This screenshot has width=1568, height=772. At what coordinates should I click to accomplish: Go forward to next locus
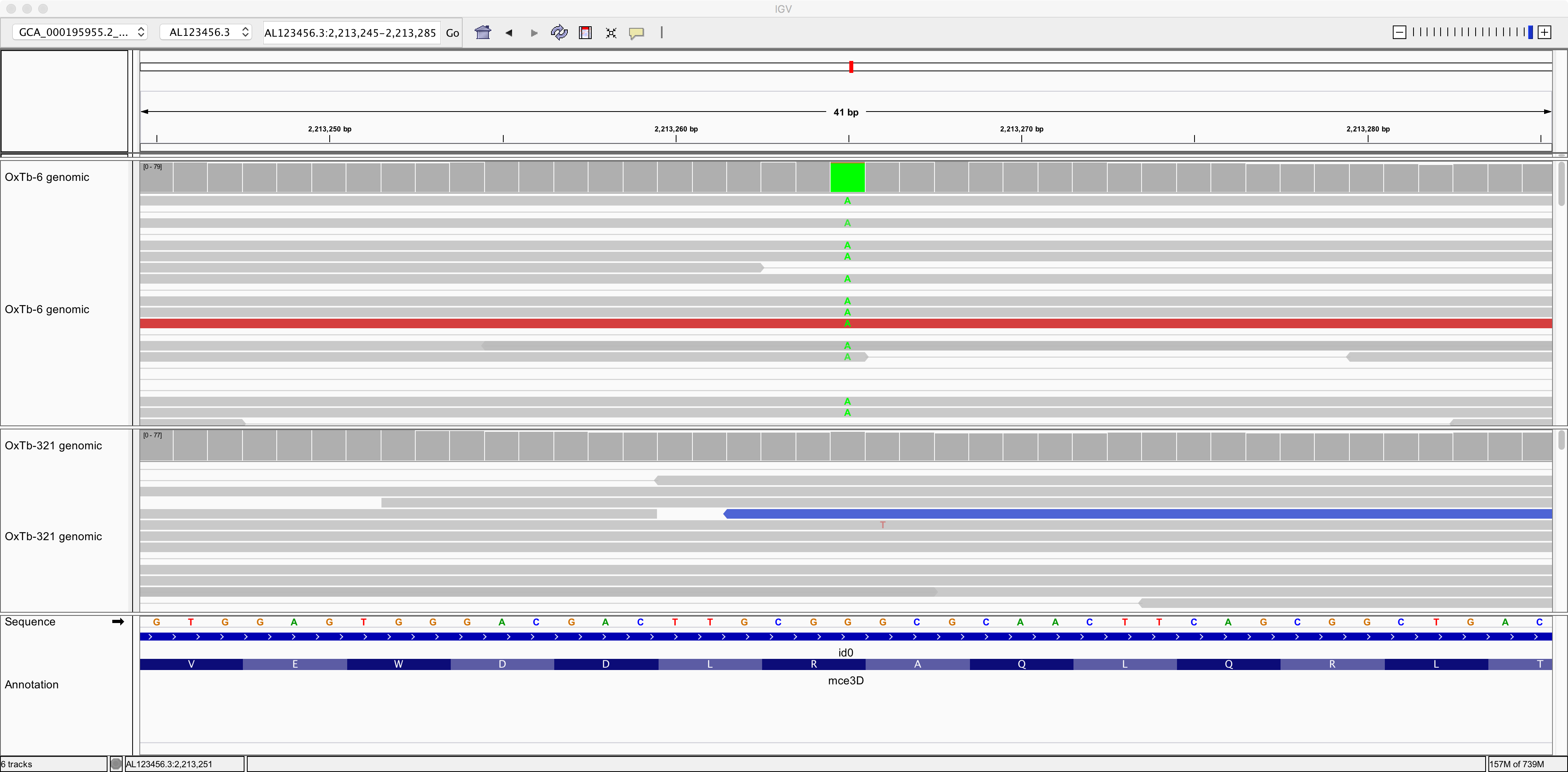[x=534, y=33]
